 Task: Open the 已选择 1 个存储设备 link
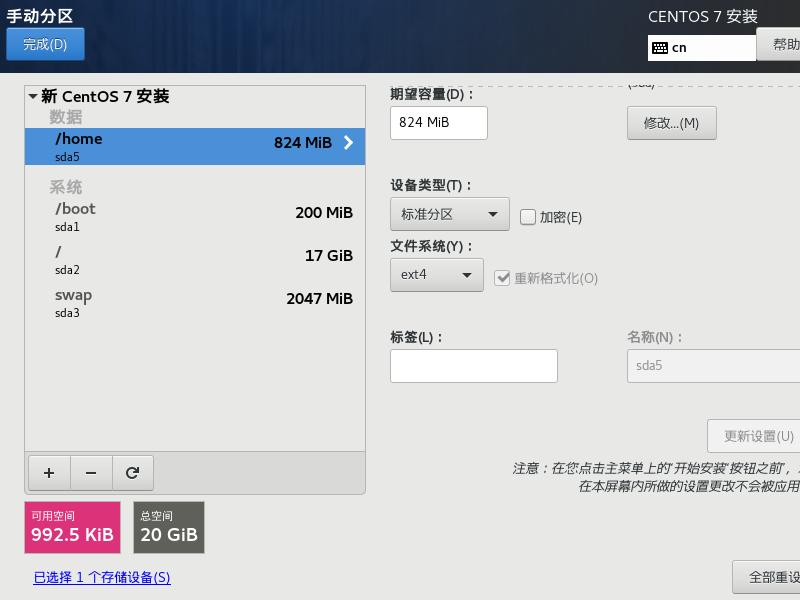(x=100, y=578)
